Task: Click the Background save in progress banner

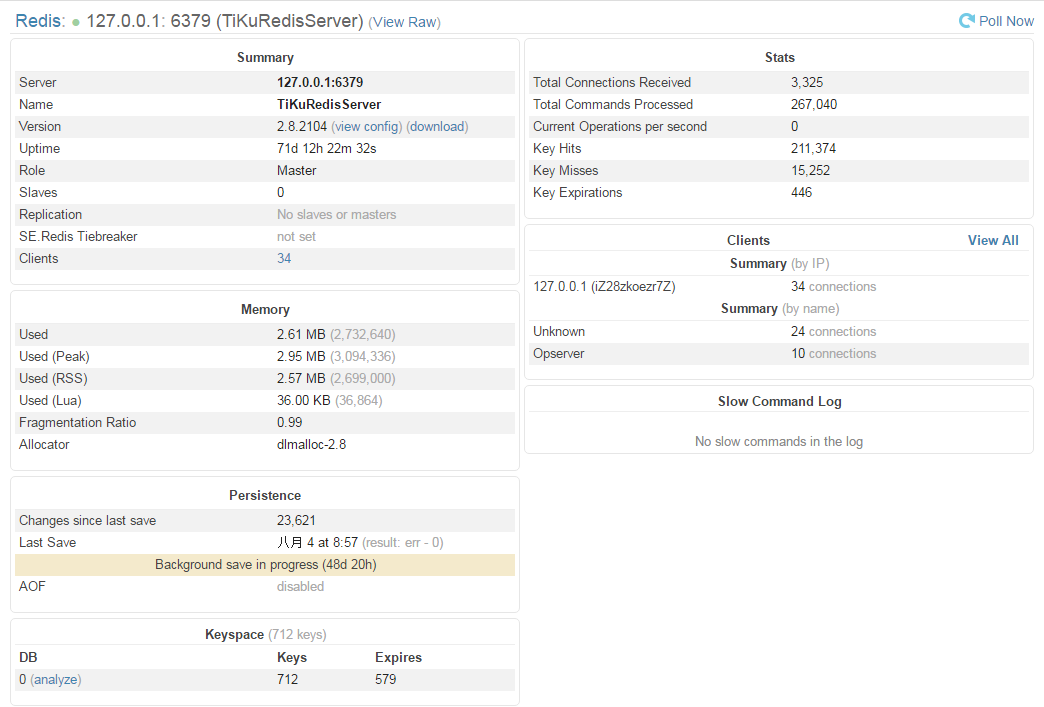Action: coord(265,565)
